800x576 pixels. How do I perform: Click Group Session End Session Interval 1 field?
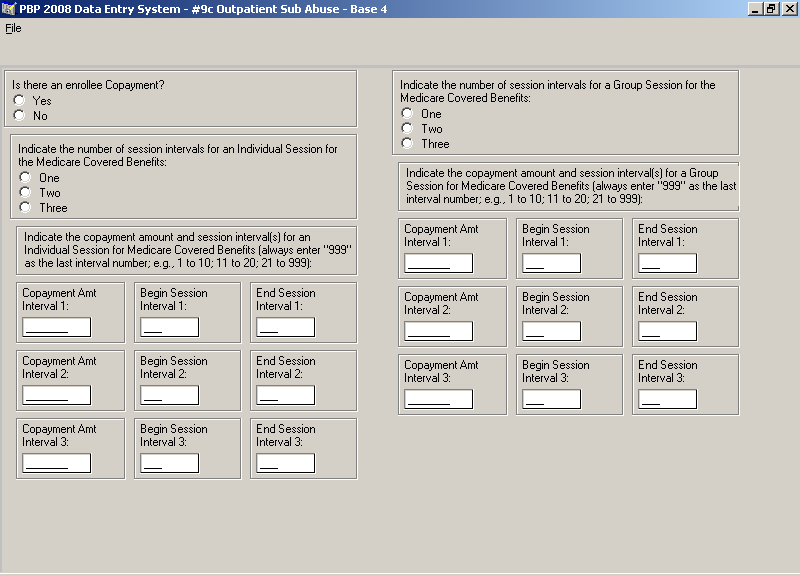point(667,263)
